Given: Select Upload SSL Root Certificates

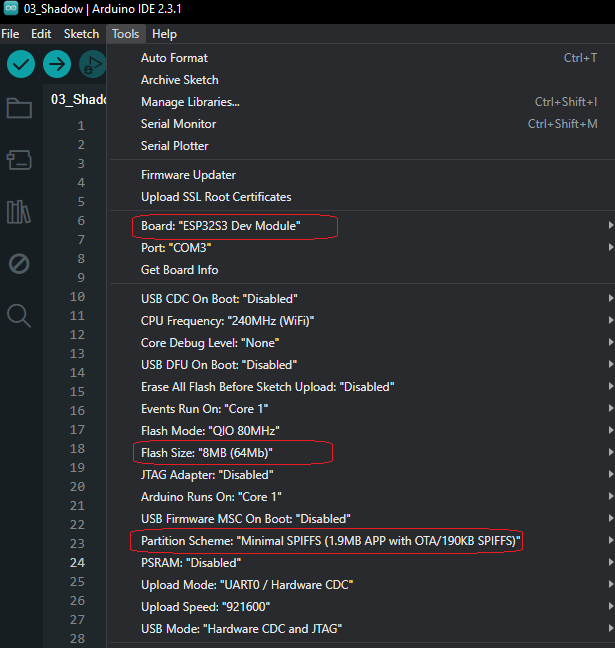Looking at the screenshot, I should (x=362, y=197).
